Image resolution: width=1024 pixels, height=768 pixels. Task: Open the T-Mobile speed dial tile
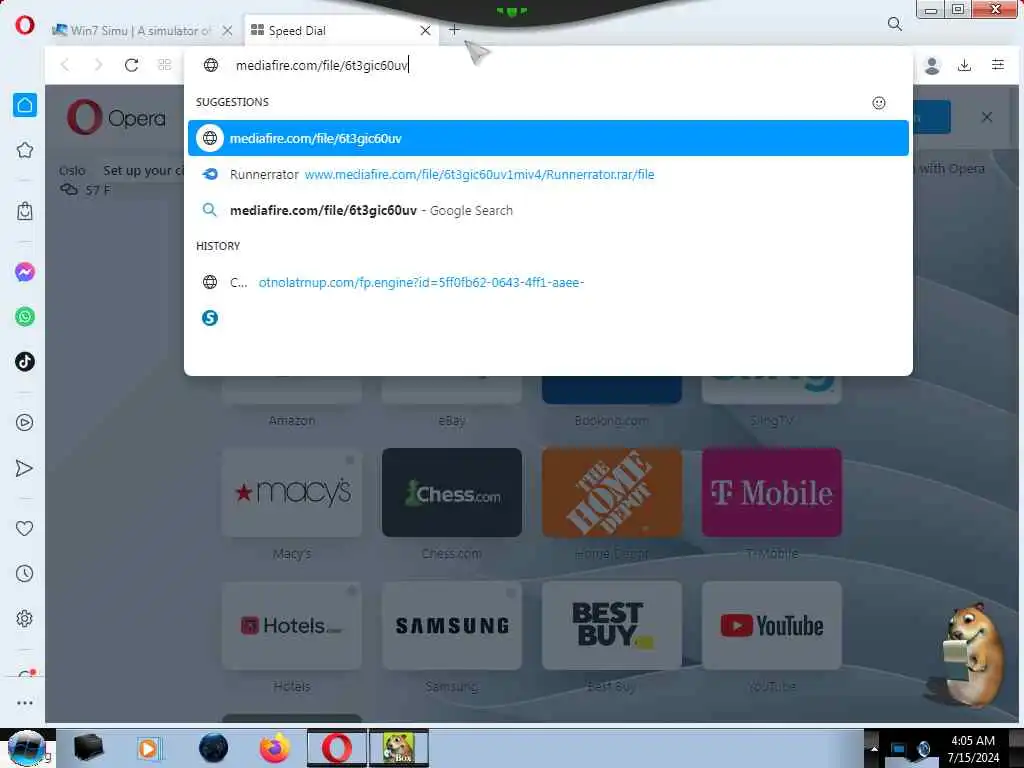(772, 492)
